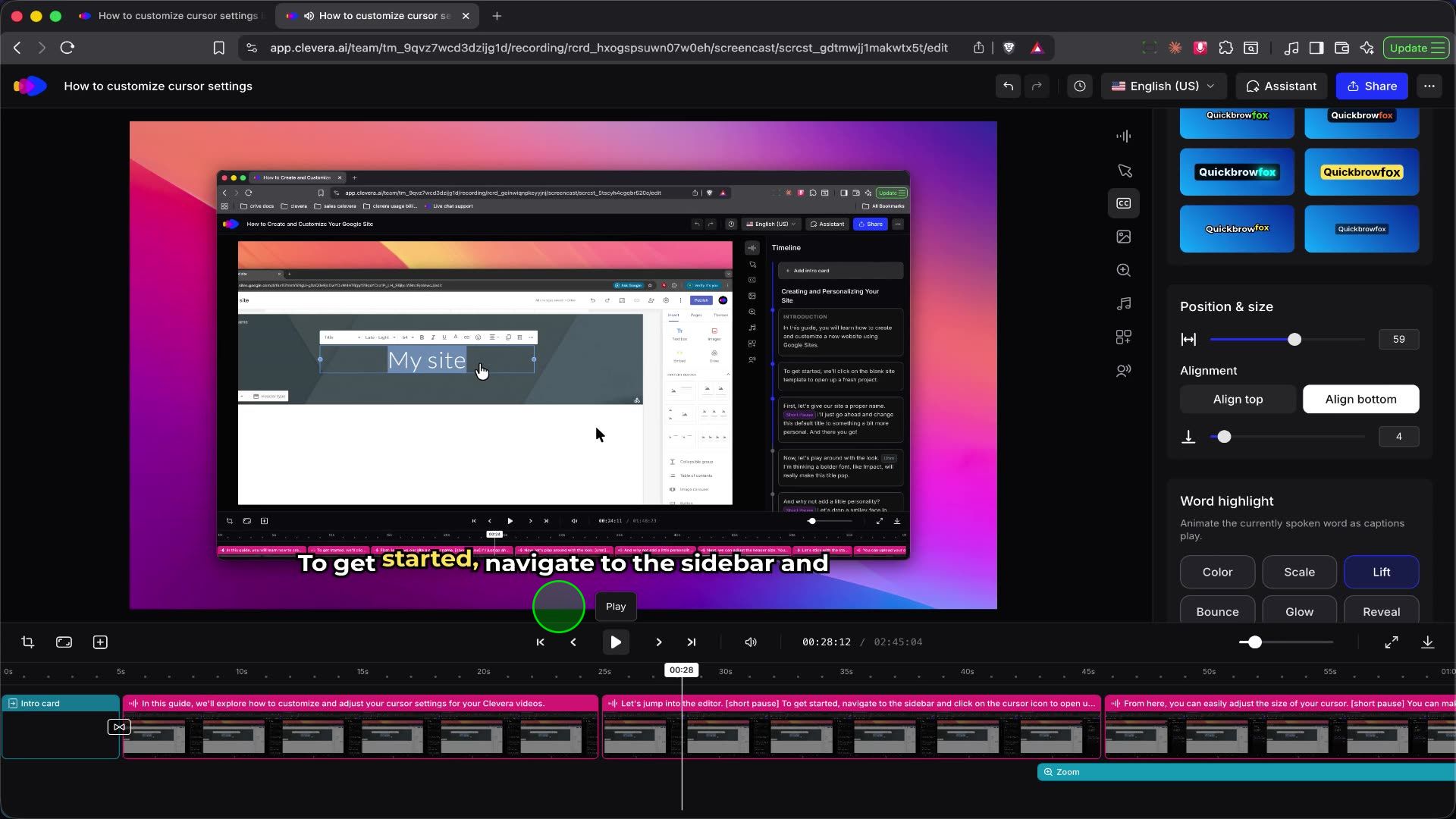
Task: Open the English (US) language dropdown
Action: pyautogui.click(x=1163, y=86)
